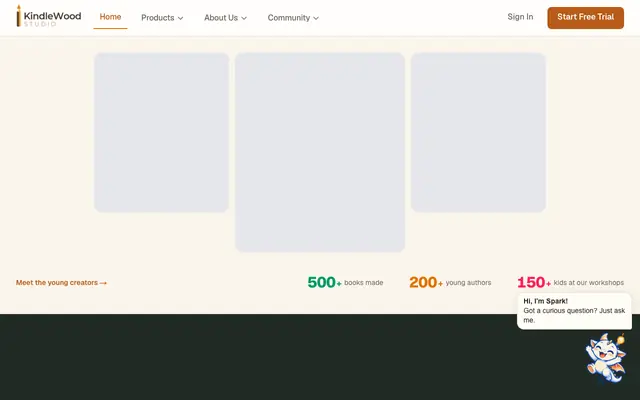Open the right placeholder book card
640x400 pixels.
pyautogui.click(x=478, y=132)
